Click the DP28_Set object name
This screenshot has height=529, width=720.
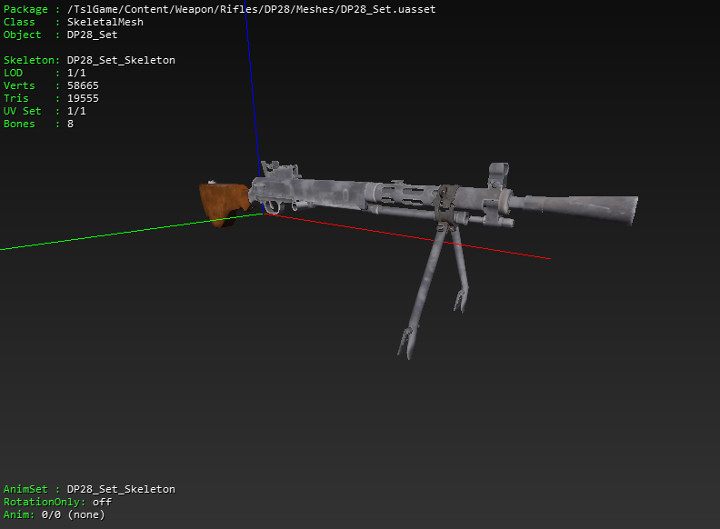point(92,35)
